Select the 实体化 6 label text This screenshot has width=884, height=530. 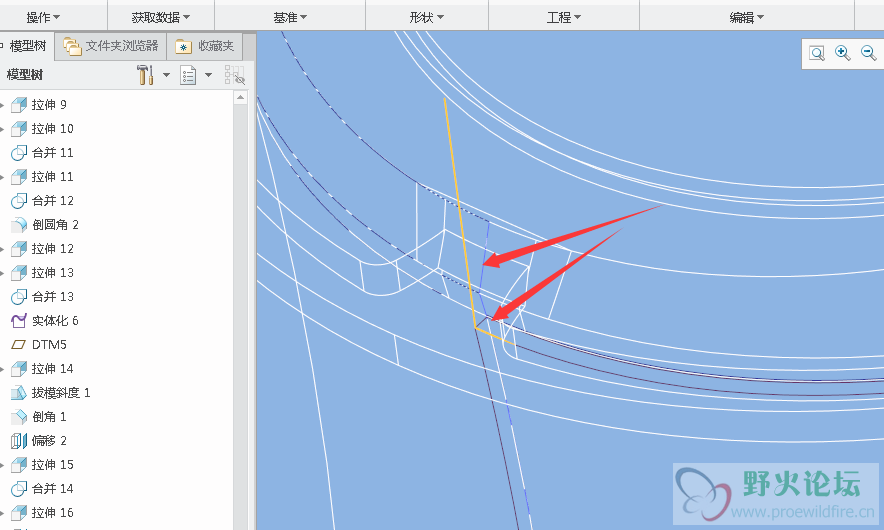pos(55,321)
